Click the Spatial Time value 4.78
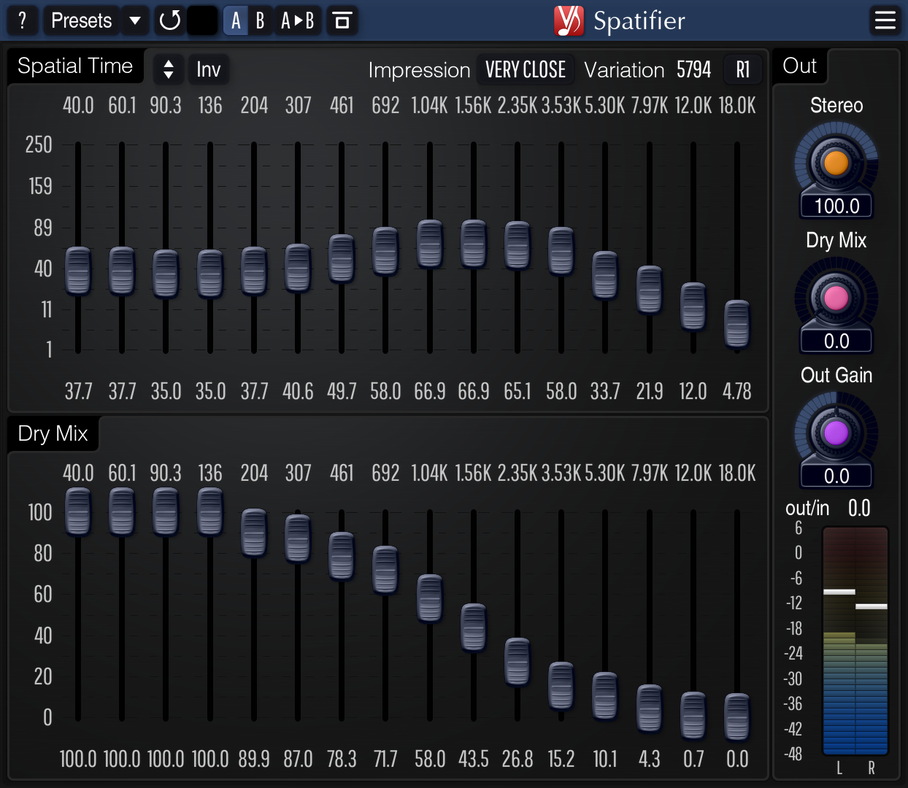 point(737,392)
